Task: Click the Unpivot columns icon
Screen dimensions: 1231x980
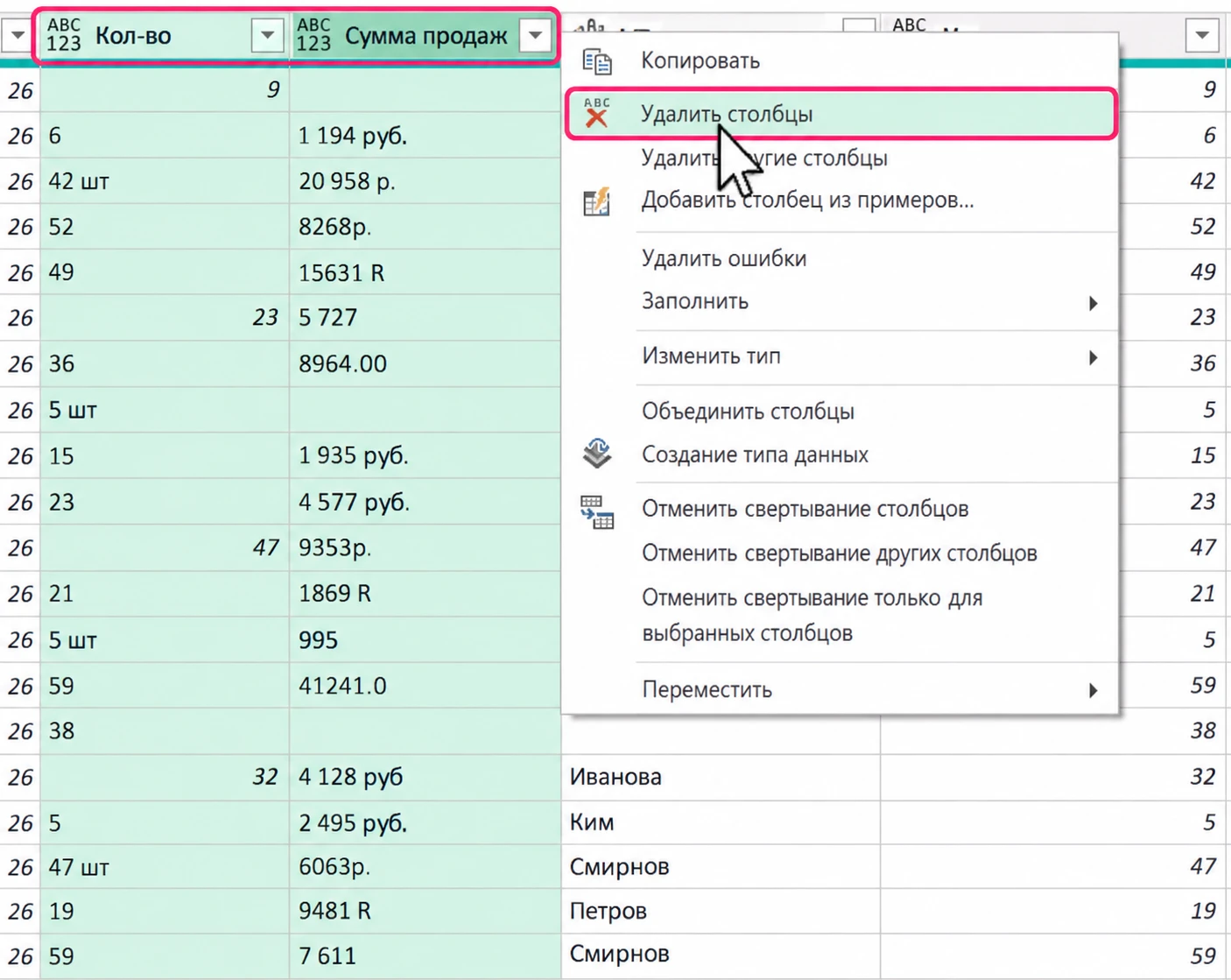Action: [x=597, y=511]
